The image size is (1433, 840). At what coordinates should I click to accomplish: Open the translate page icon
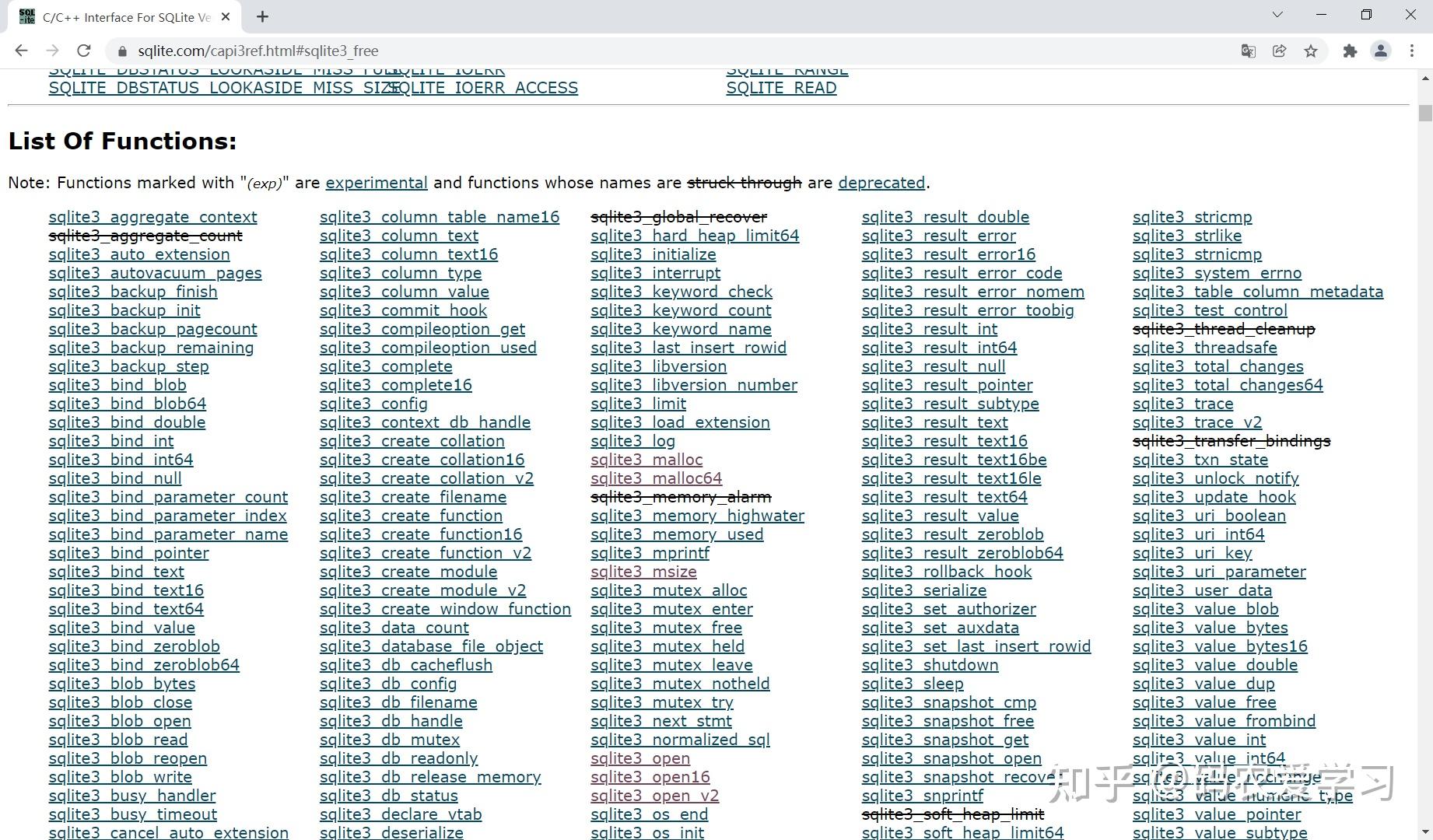point(1249,51)
